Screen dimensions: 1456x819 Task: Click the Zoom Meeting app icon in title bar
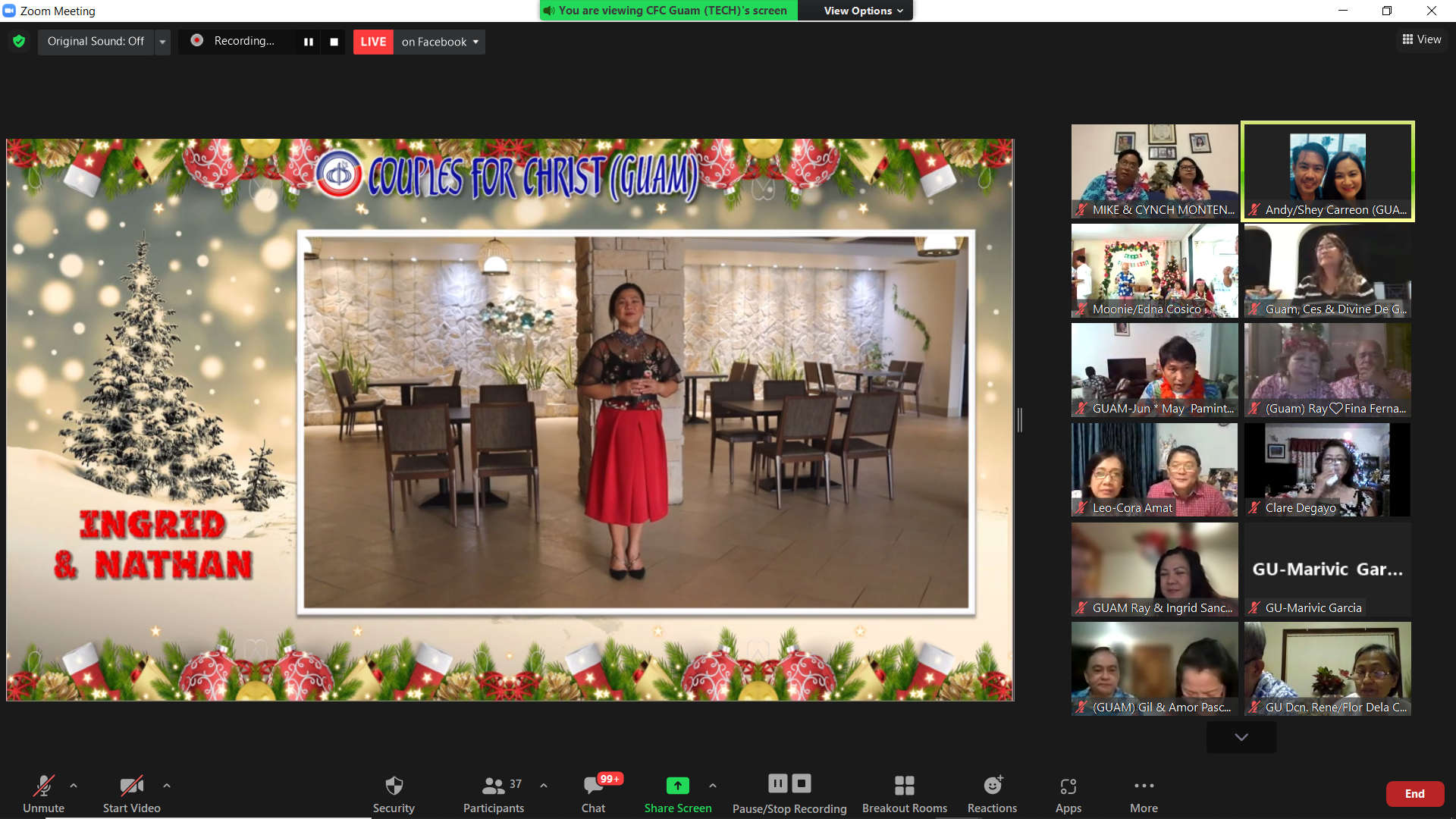click(x=9, y=11)
